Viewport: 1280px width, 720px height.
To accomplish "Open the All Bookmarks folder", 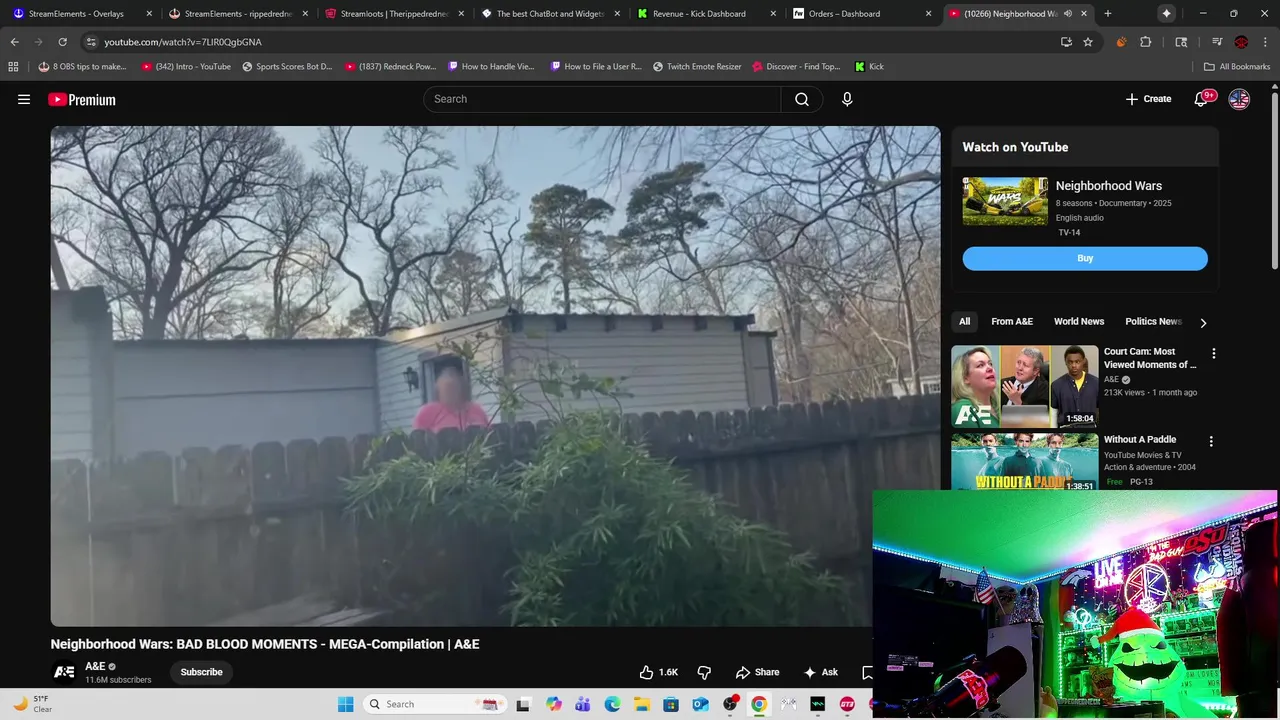I will point(1237,67).
